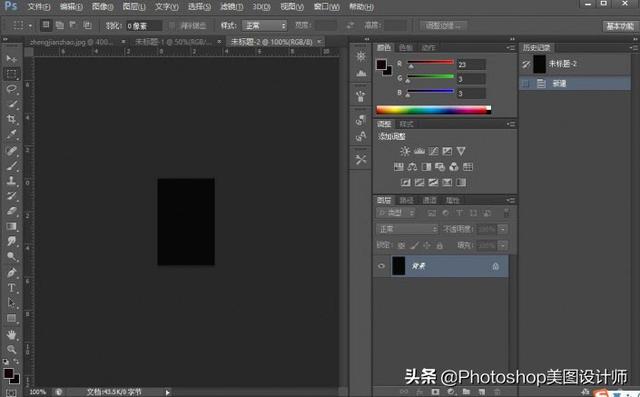This screenshot has height=397, width=640.
Task: Select the Crop tool
Action: pos(11,119)
